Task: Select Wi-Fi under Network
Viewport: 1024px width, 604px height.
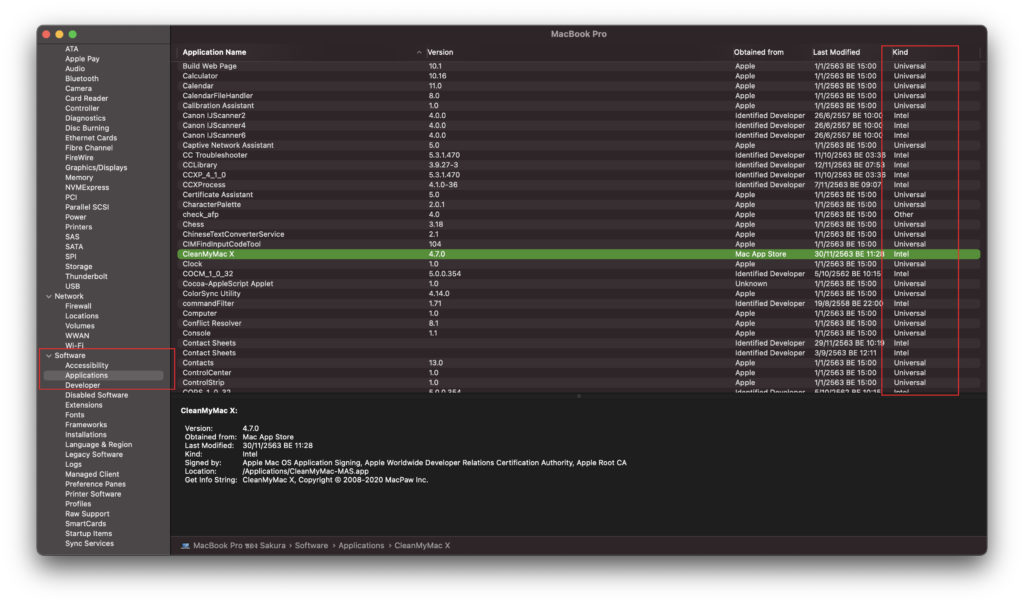Action: [x=75, y=346]
